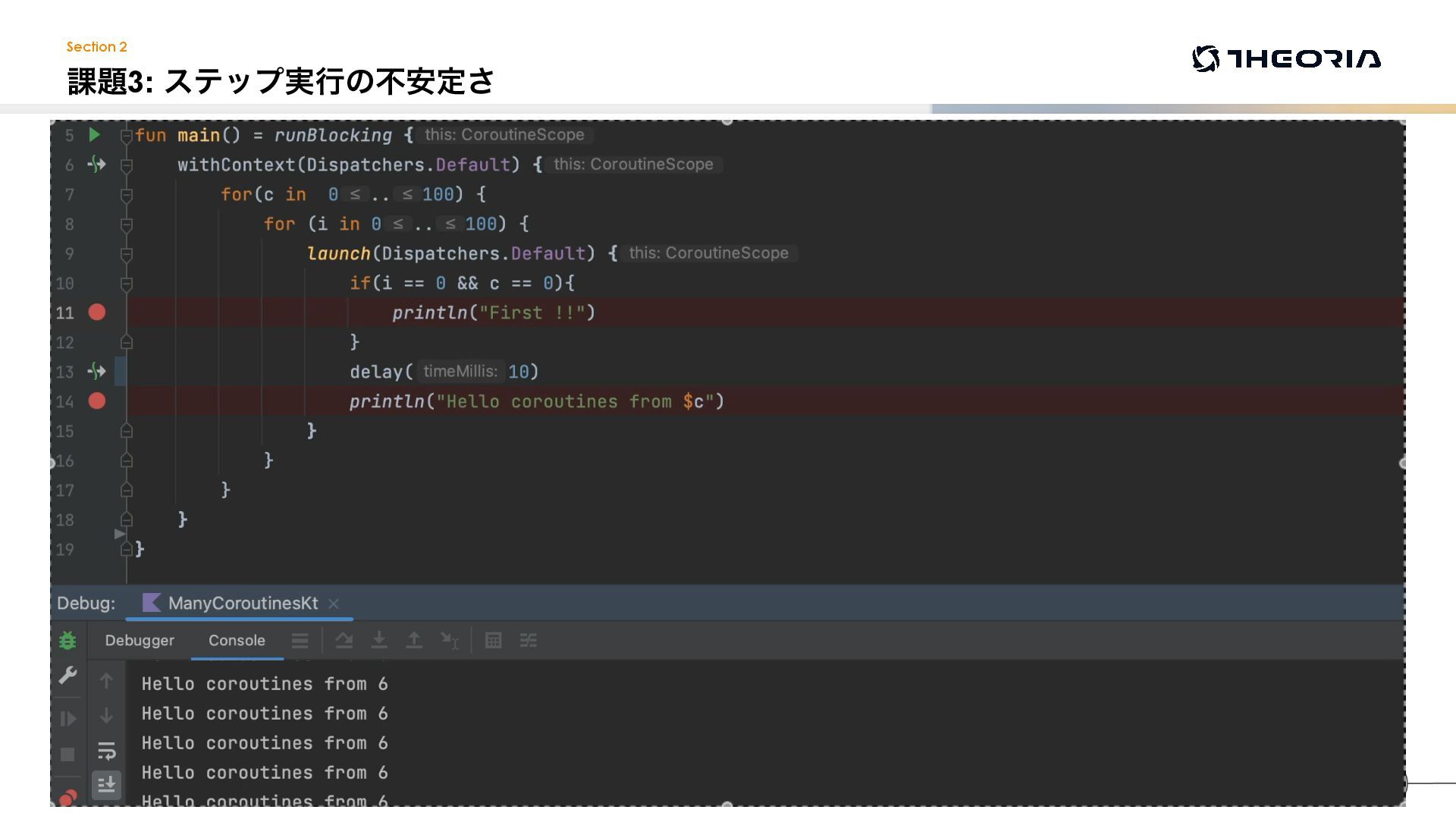Click the Resume Program button

[x=67, y=718]
